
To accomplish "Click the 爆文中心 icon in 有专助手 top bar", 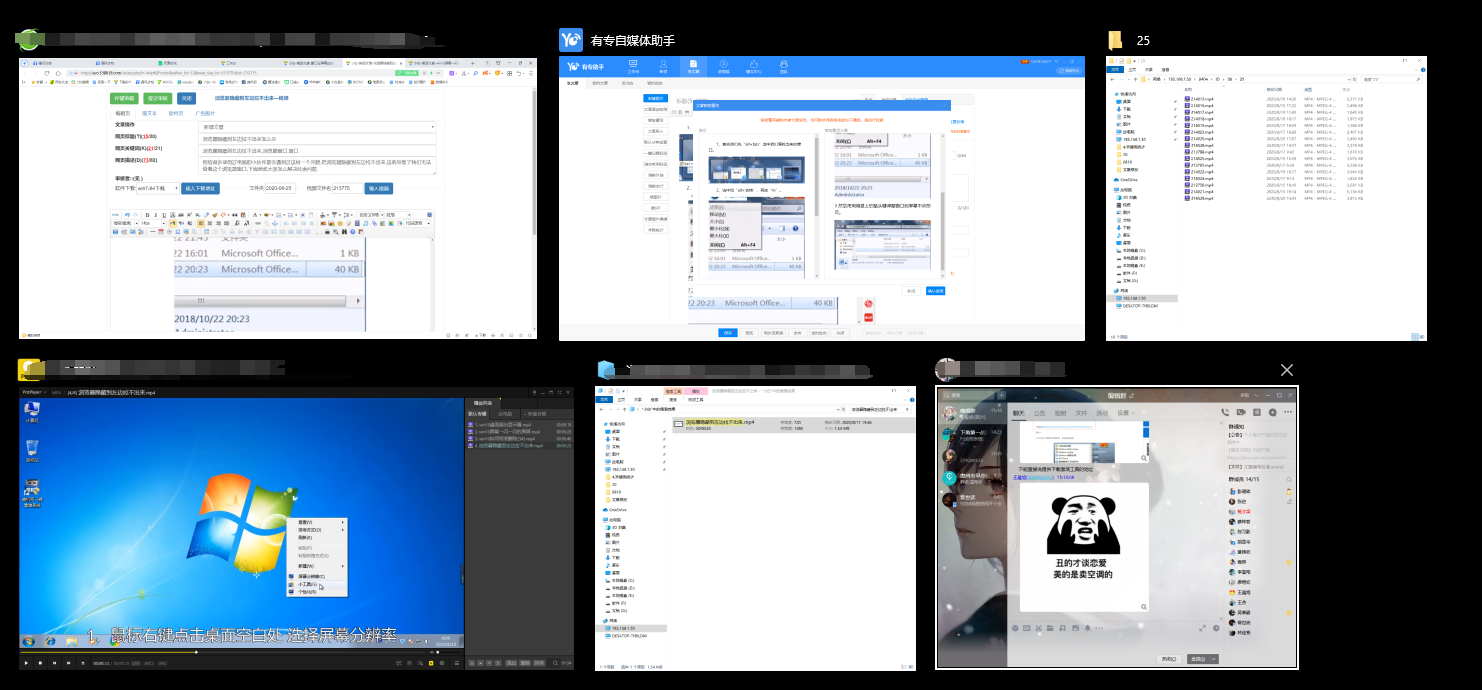I will (x=753, y=65).
